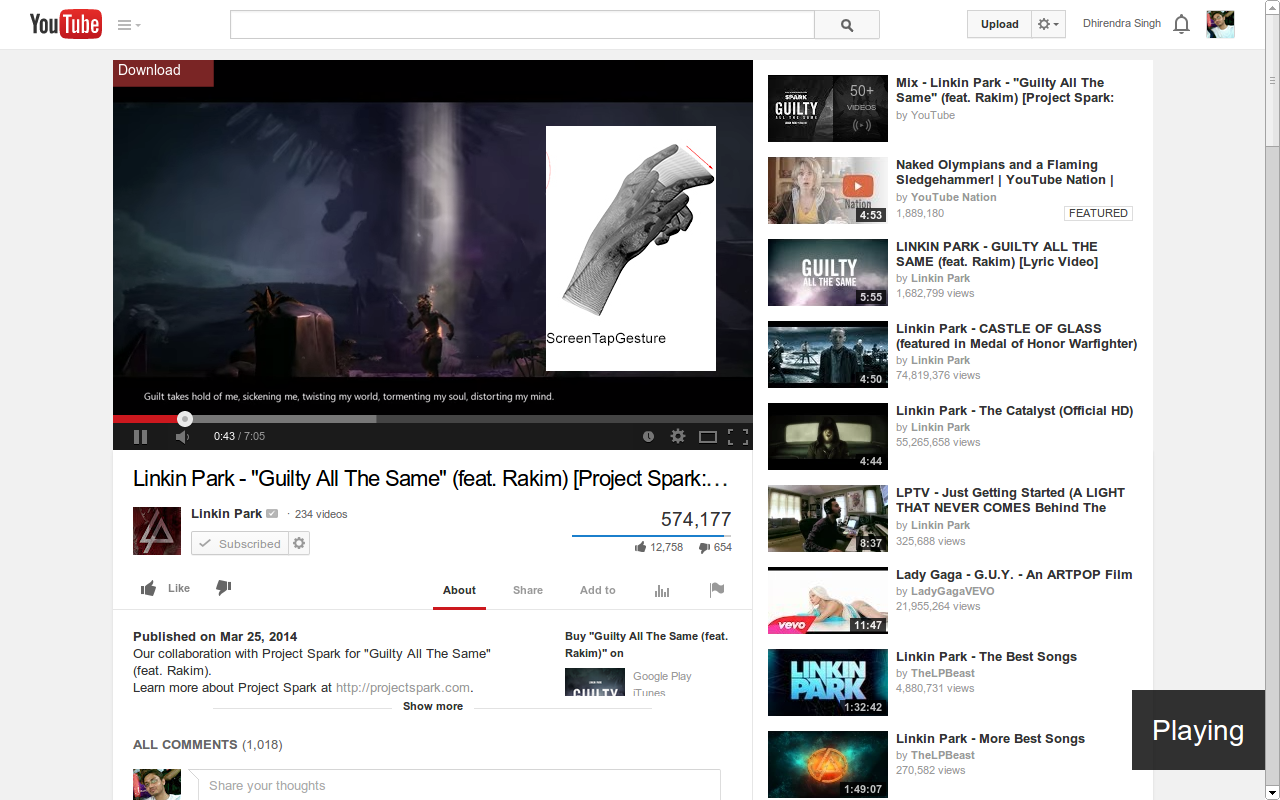Enter fullscreen mode

point(738,436)
